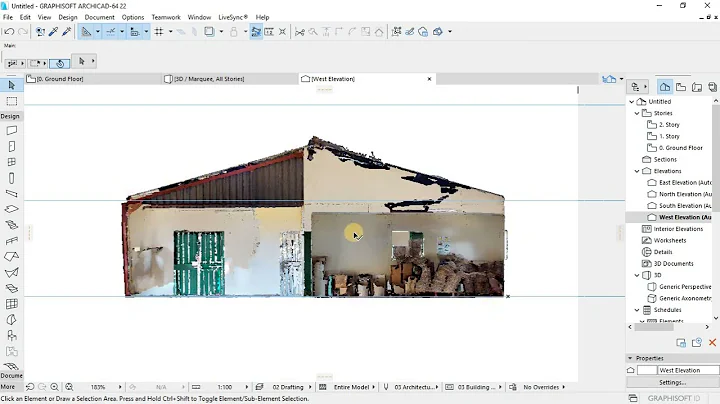Select the Stair tool
The image size is (720, 404).
point(11,225)
